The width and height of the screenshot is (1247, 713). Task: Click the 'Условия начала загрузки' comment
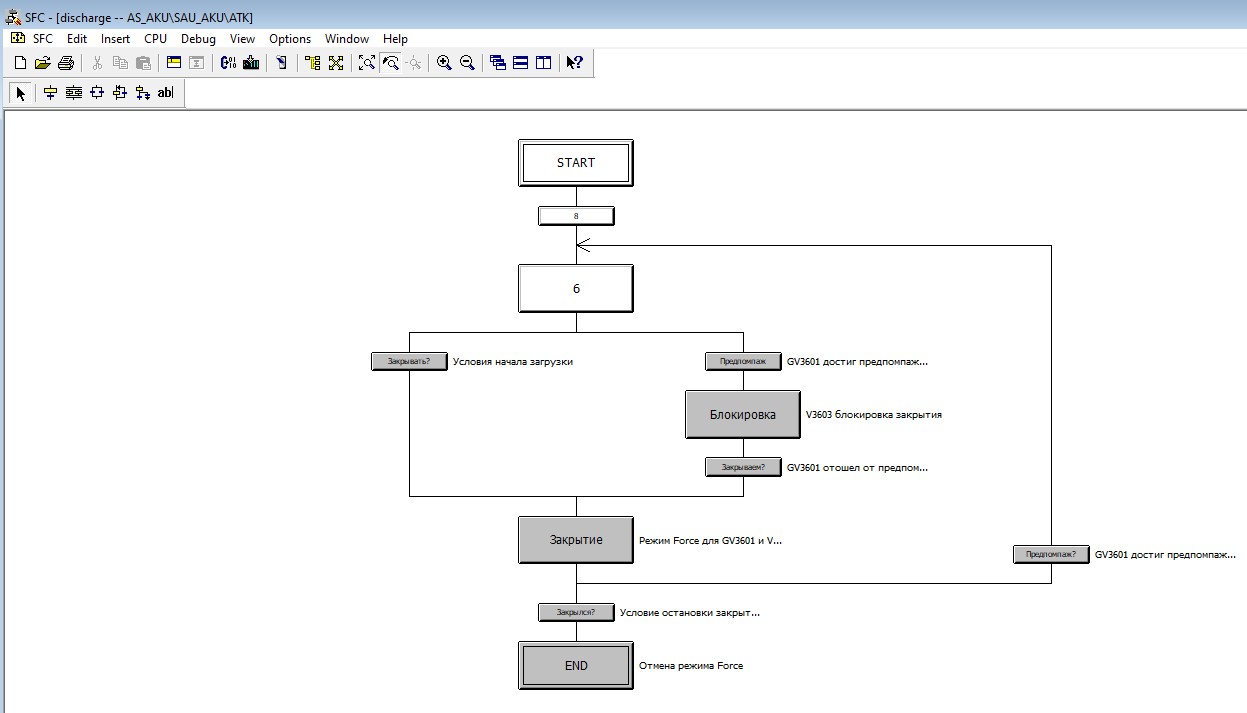tap(513, 362)
